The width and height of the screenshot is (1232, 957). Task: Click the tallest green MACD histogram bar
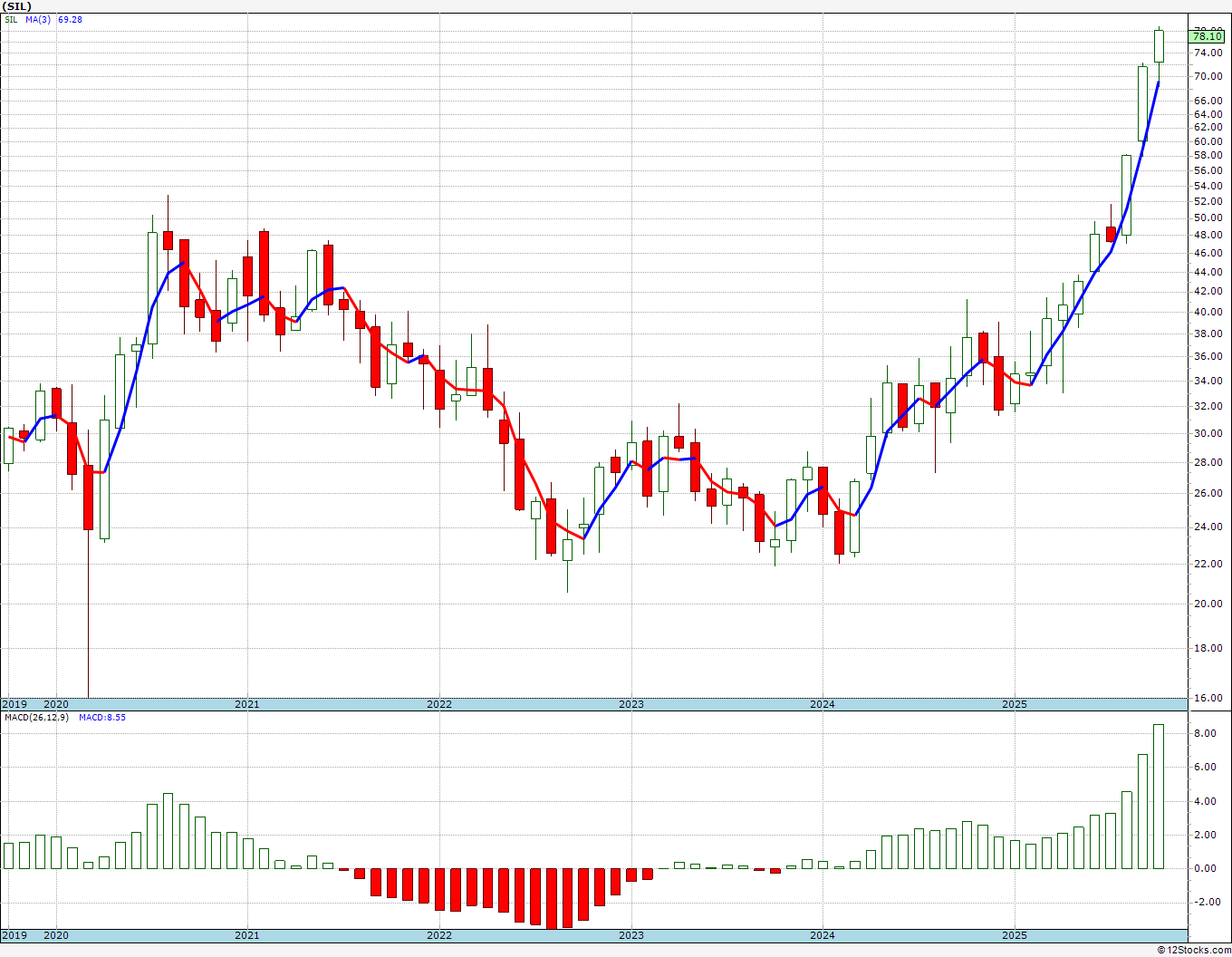tap(1159, 797)
